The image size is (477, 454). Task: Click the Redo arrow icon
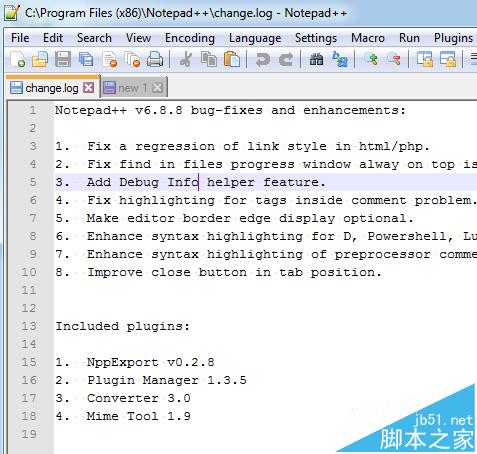[x=286, y=60]
